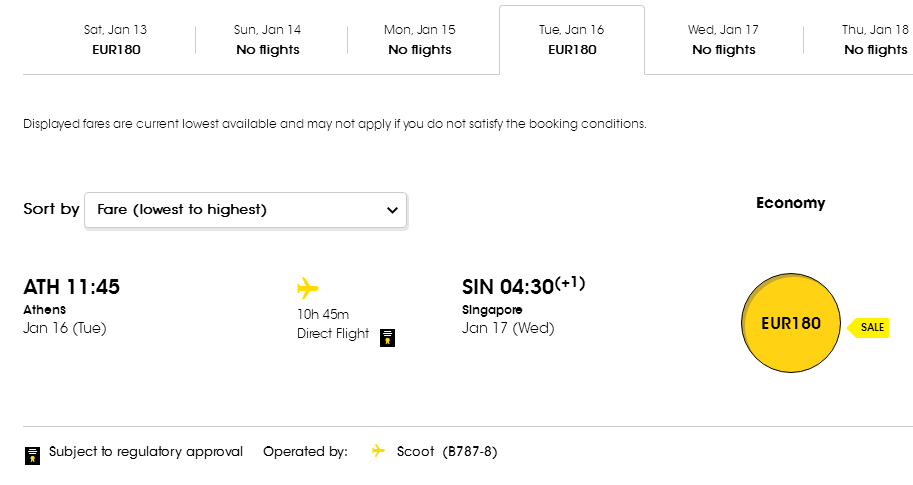Click the Scoot (B787-8) operator text
This screenshot has width=913, height=485.
[447, 452]
